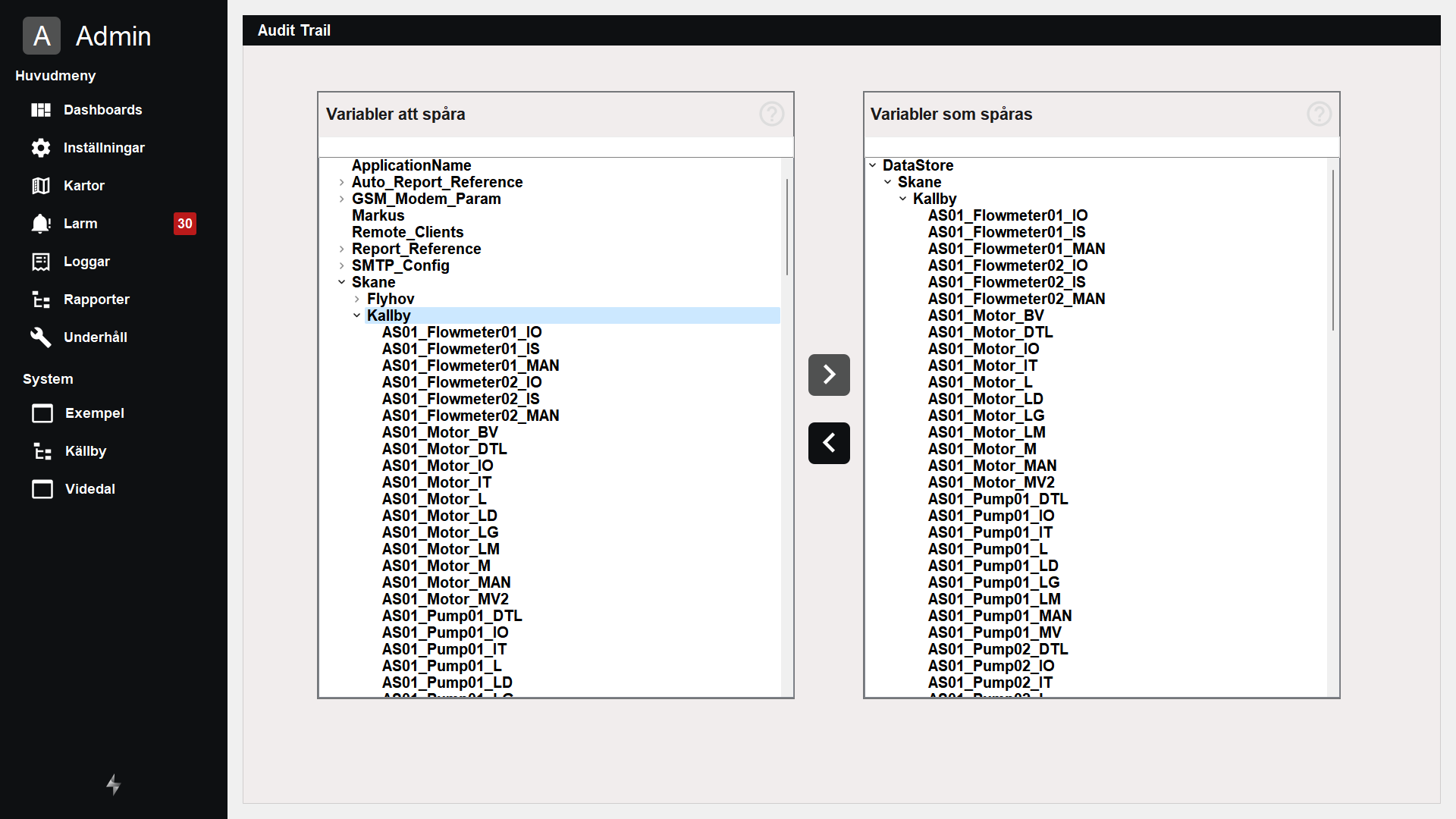The width and height of the screenshot is (1456, 819).
Task: Expand the Auto_Report_Reference node
Action: pos(342,183)
